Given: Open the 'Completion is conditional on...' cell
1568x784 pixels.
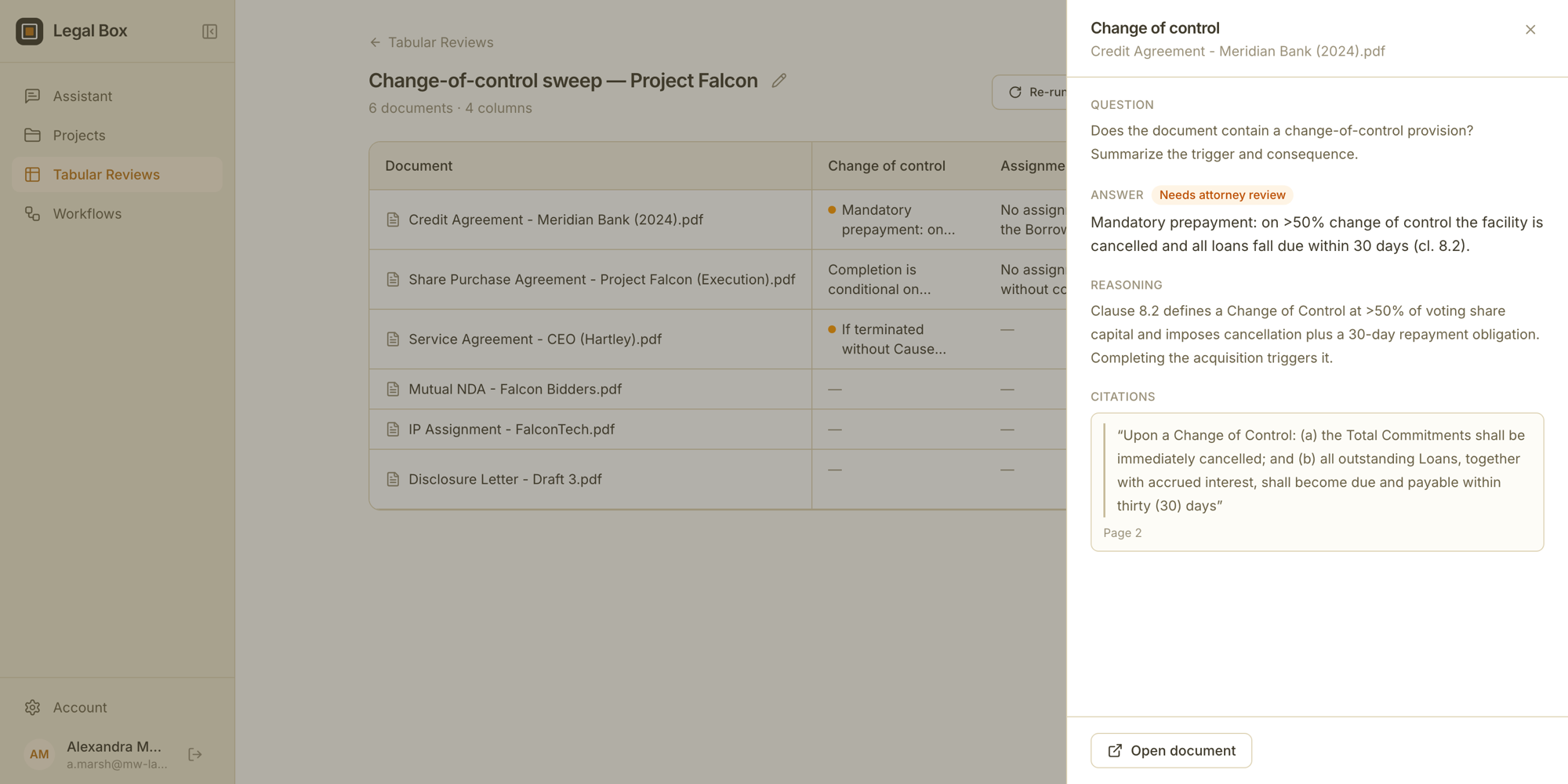Looking at the screenshot, I should (898, 279).
